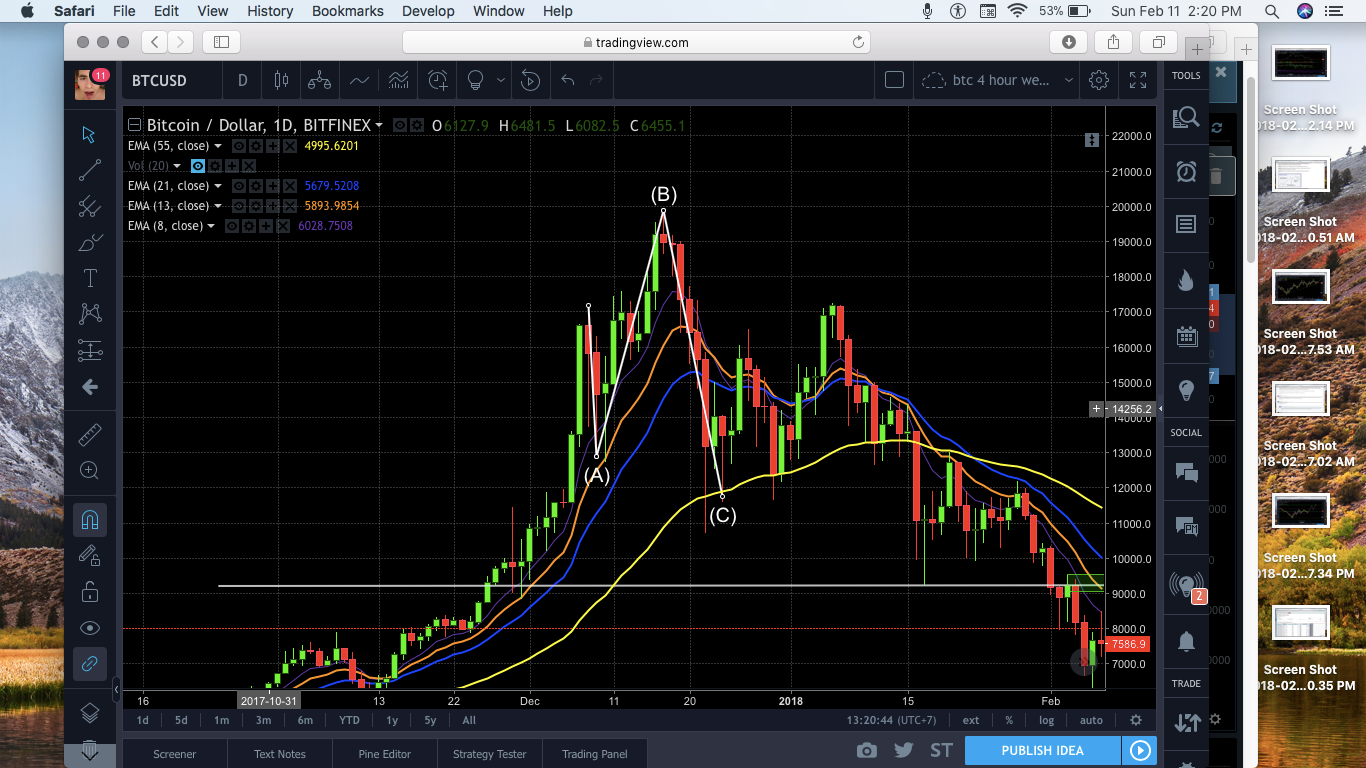Toggle stay in drawing mode pencil-lock
Image resolution: width=1366 pixels, height=768 pixels.
(89, 555)
